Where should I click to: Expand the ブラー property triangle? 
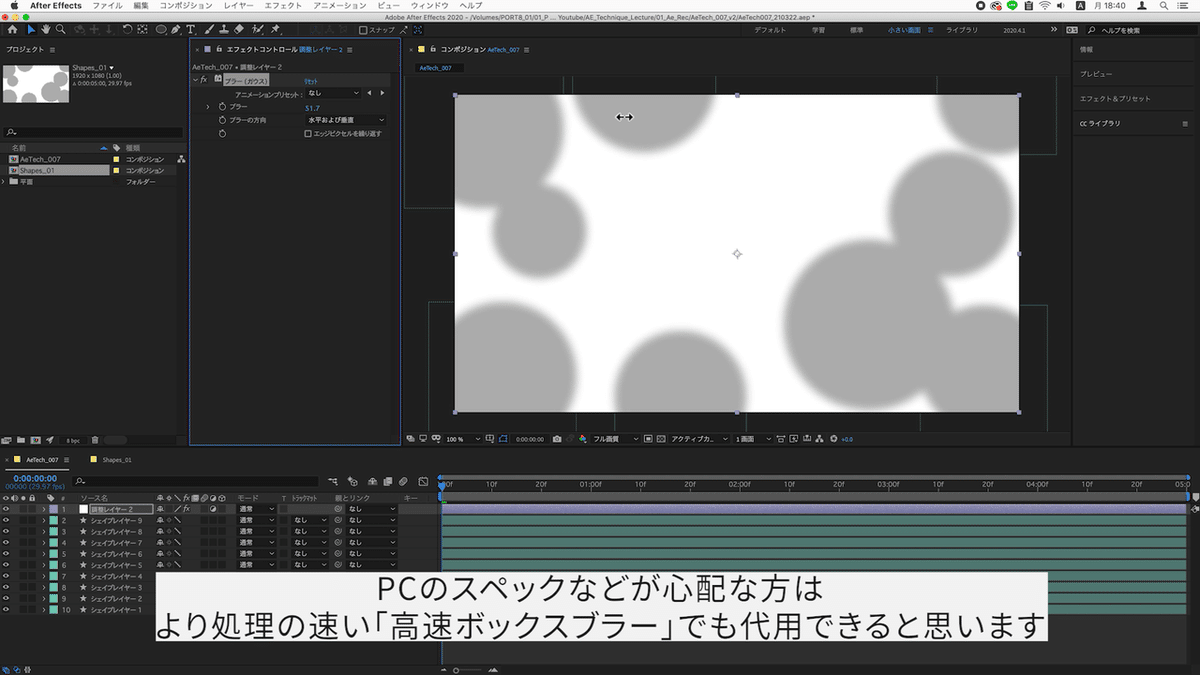click(x=208, y=106)
